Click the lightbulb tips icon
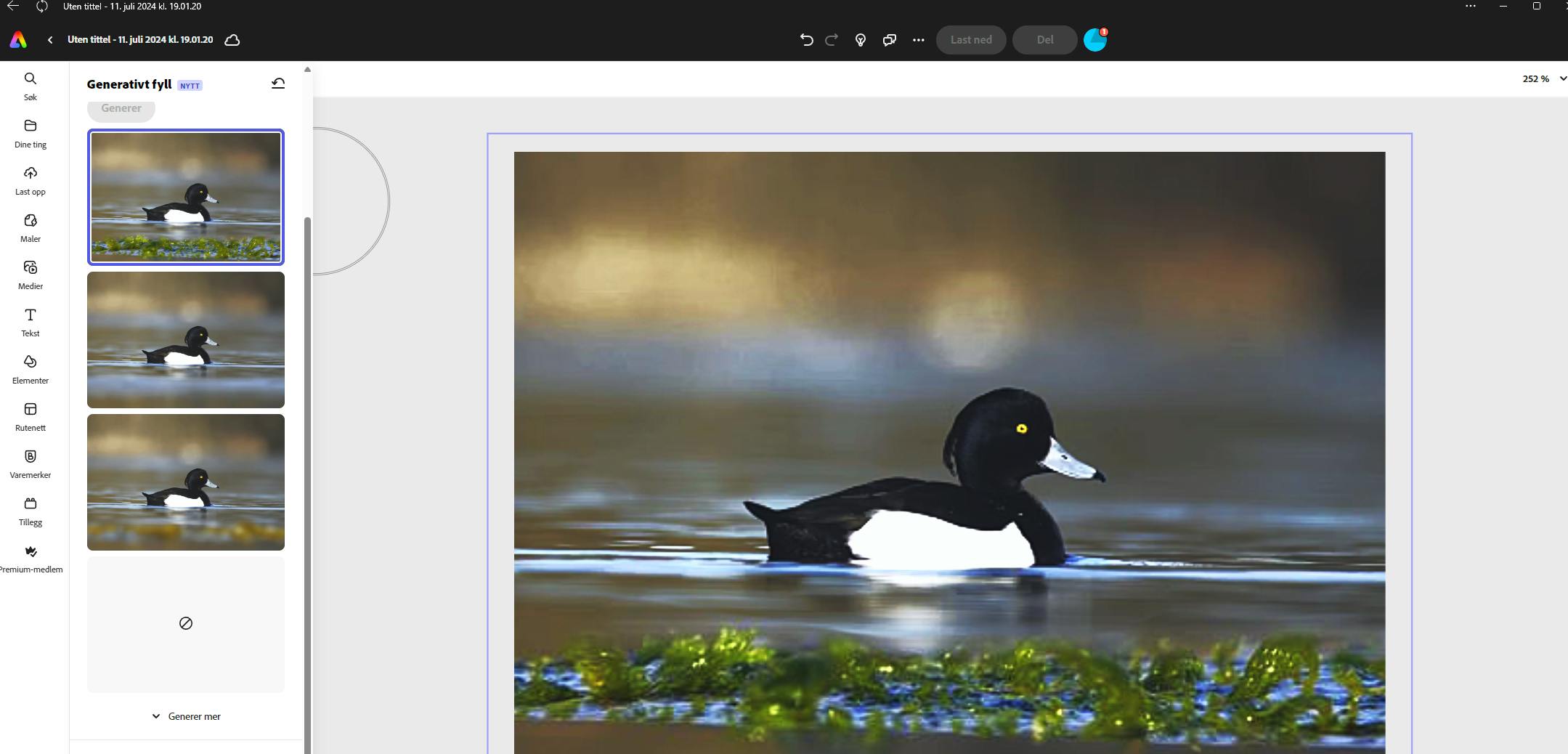The image size is (1568, 754). tap(861, 40)
